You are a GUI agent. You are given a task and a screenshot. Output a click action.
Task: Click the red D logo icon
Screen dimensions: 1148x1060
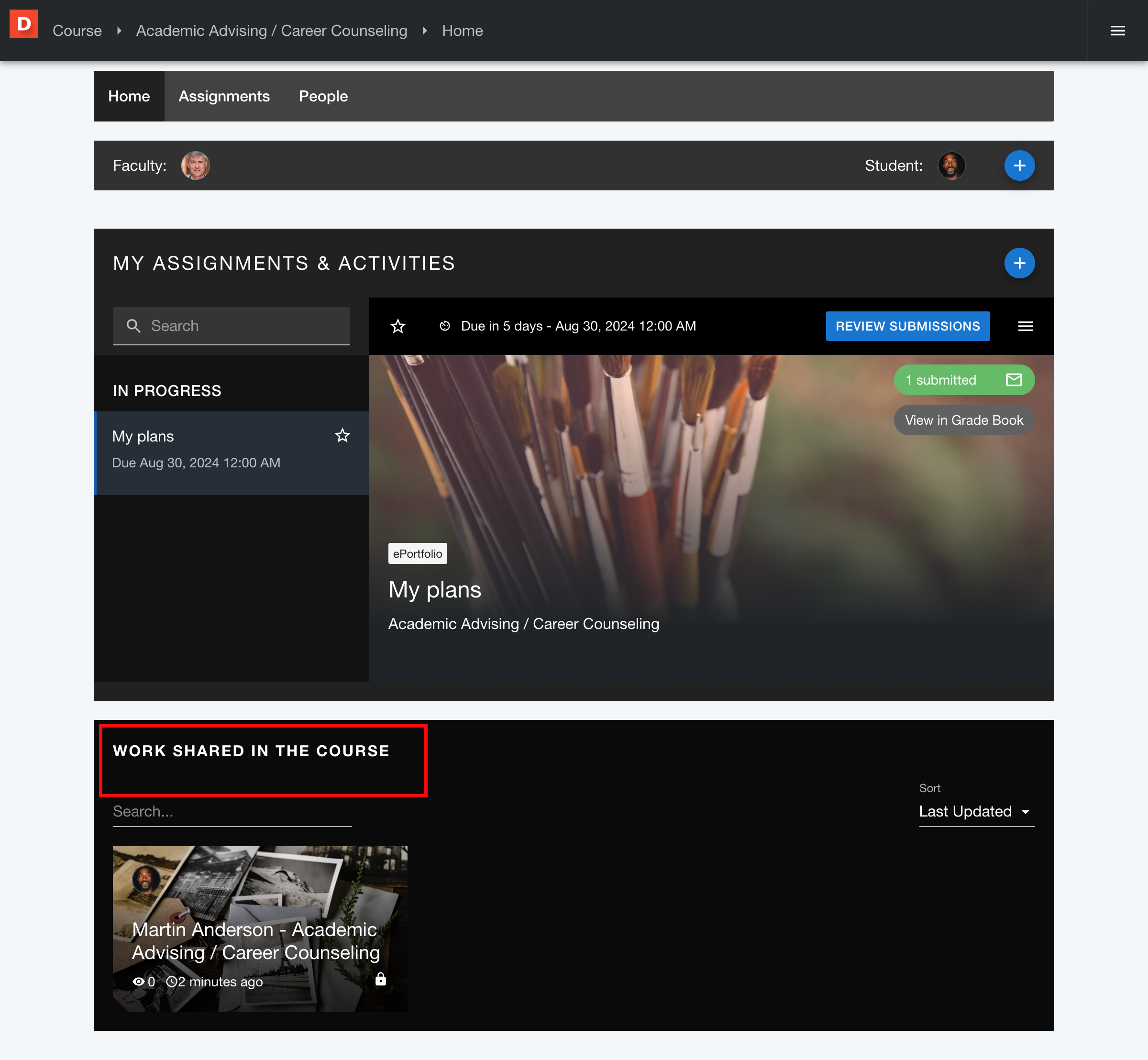pos(23,24)
